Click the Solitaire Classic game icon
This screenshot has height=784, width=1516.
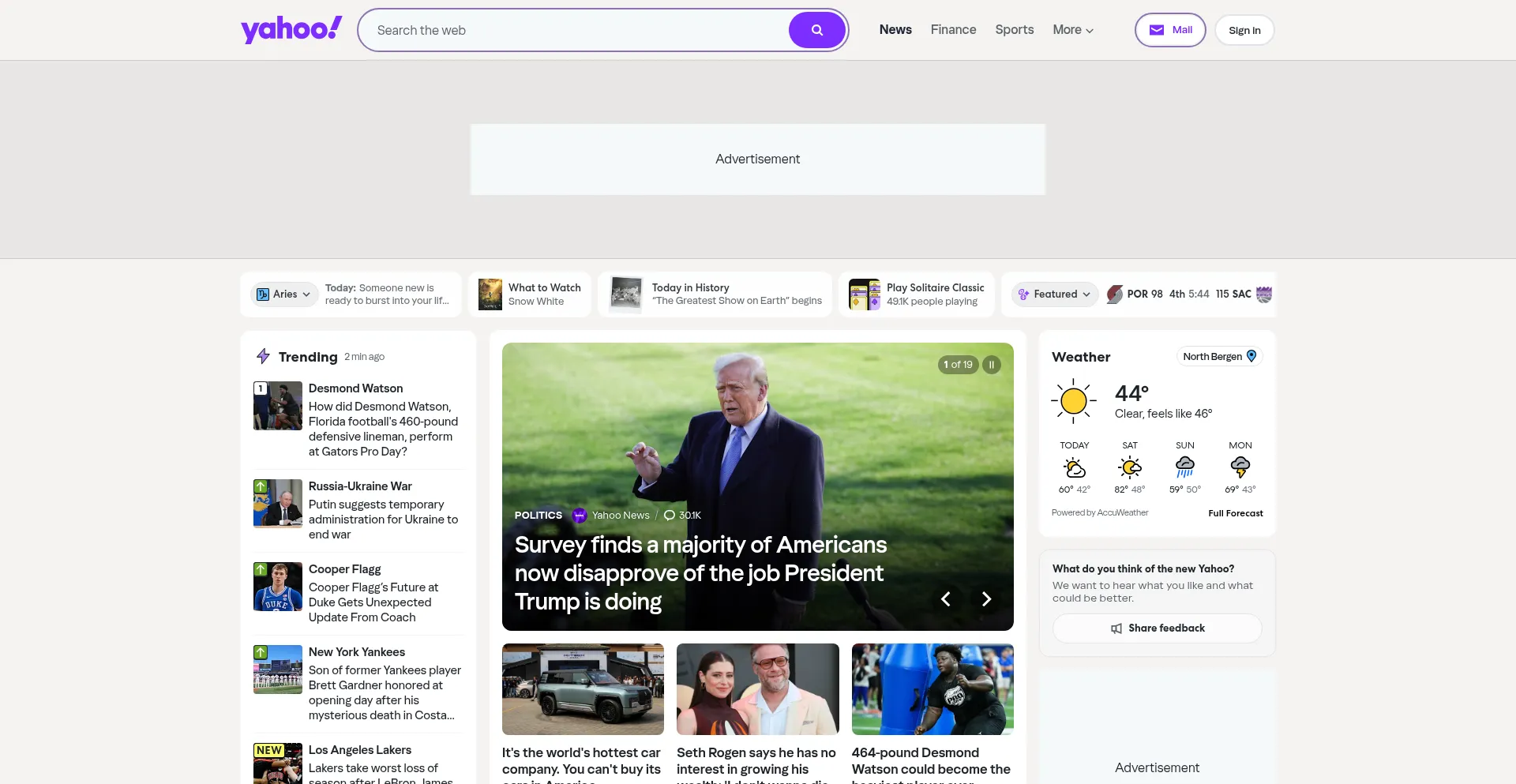(x=865, y=294)
